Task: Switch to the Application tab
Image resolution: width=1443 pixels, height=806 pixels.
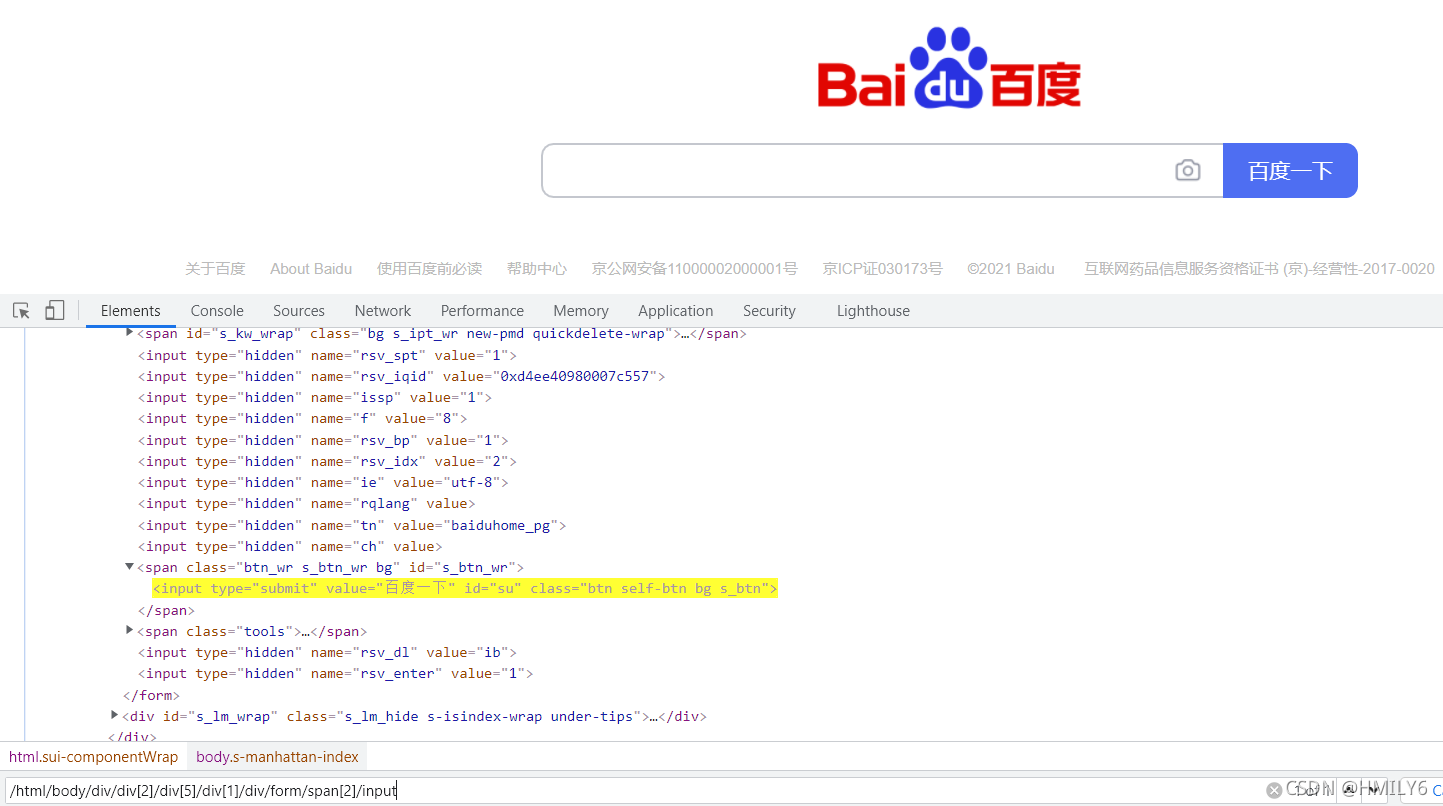Action: coord(676,310)
